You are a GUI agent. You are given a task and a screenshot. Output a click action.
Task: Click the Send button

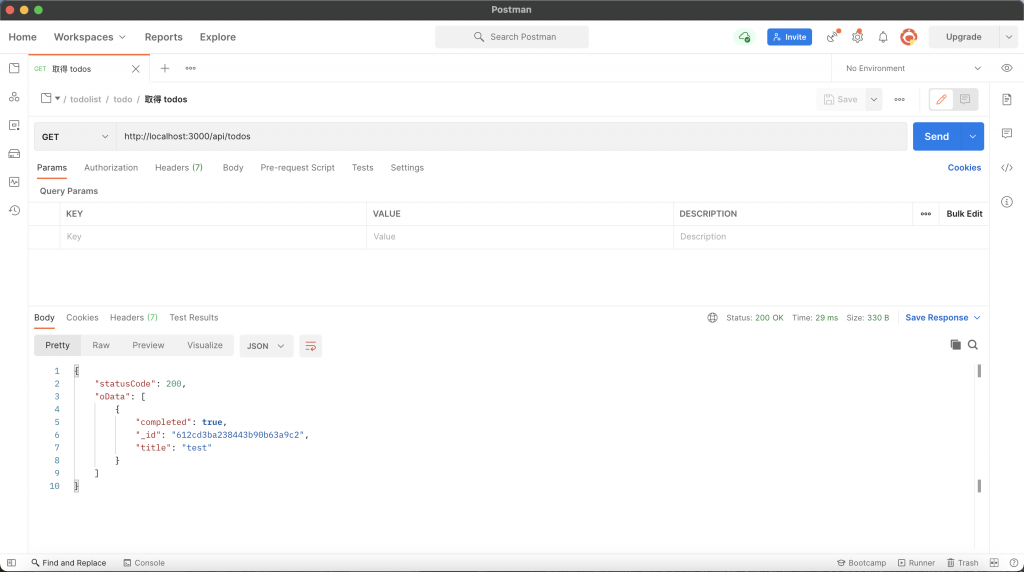point(936,136)
